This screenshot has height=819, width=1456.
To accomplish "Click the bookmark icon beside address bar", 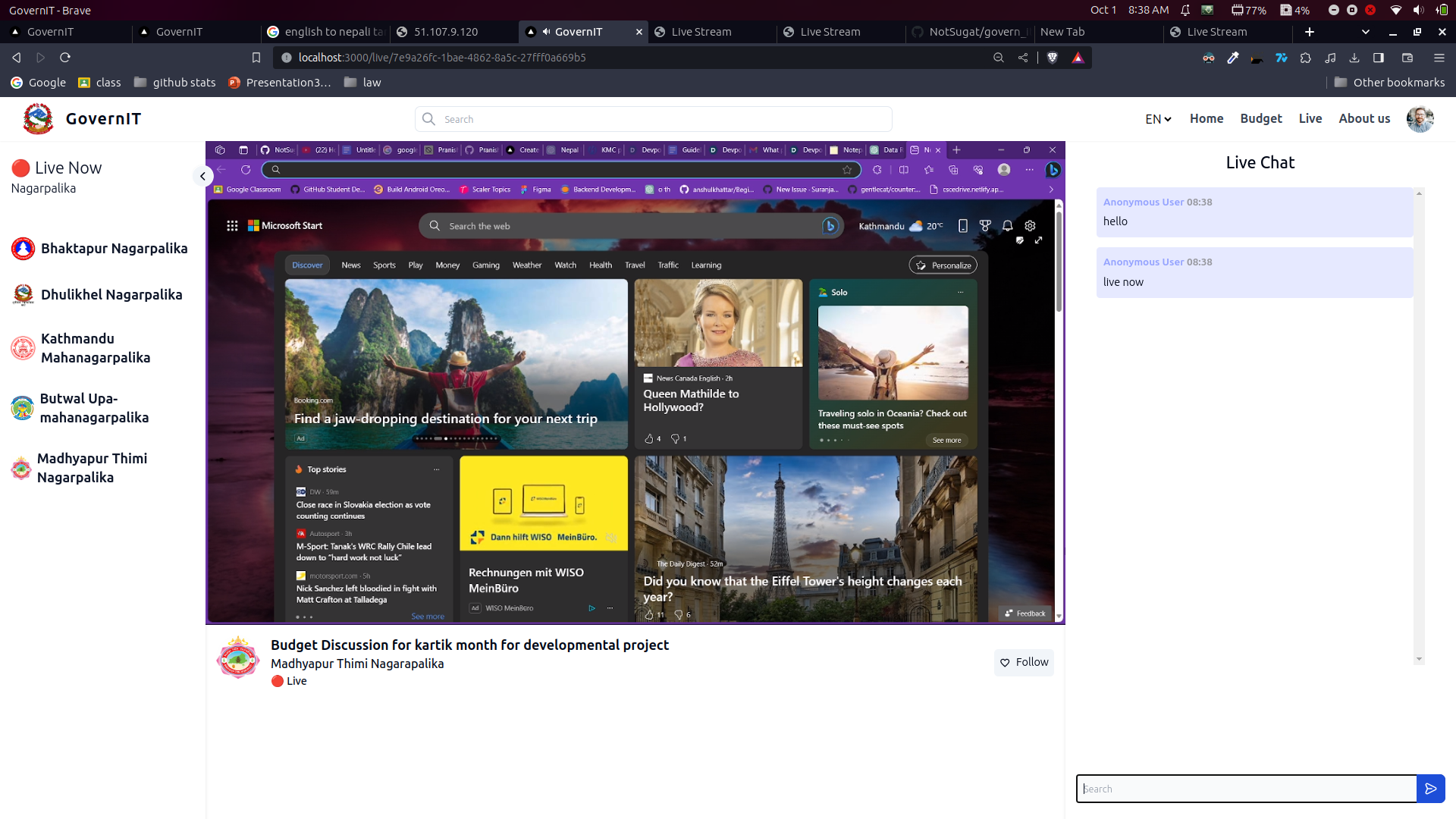I will (256, 58).
